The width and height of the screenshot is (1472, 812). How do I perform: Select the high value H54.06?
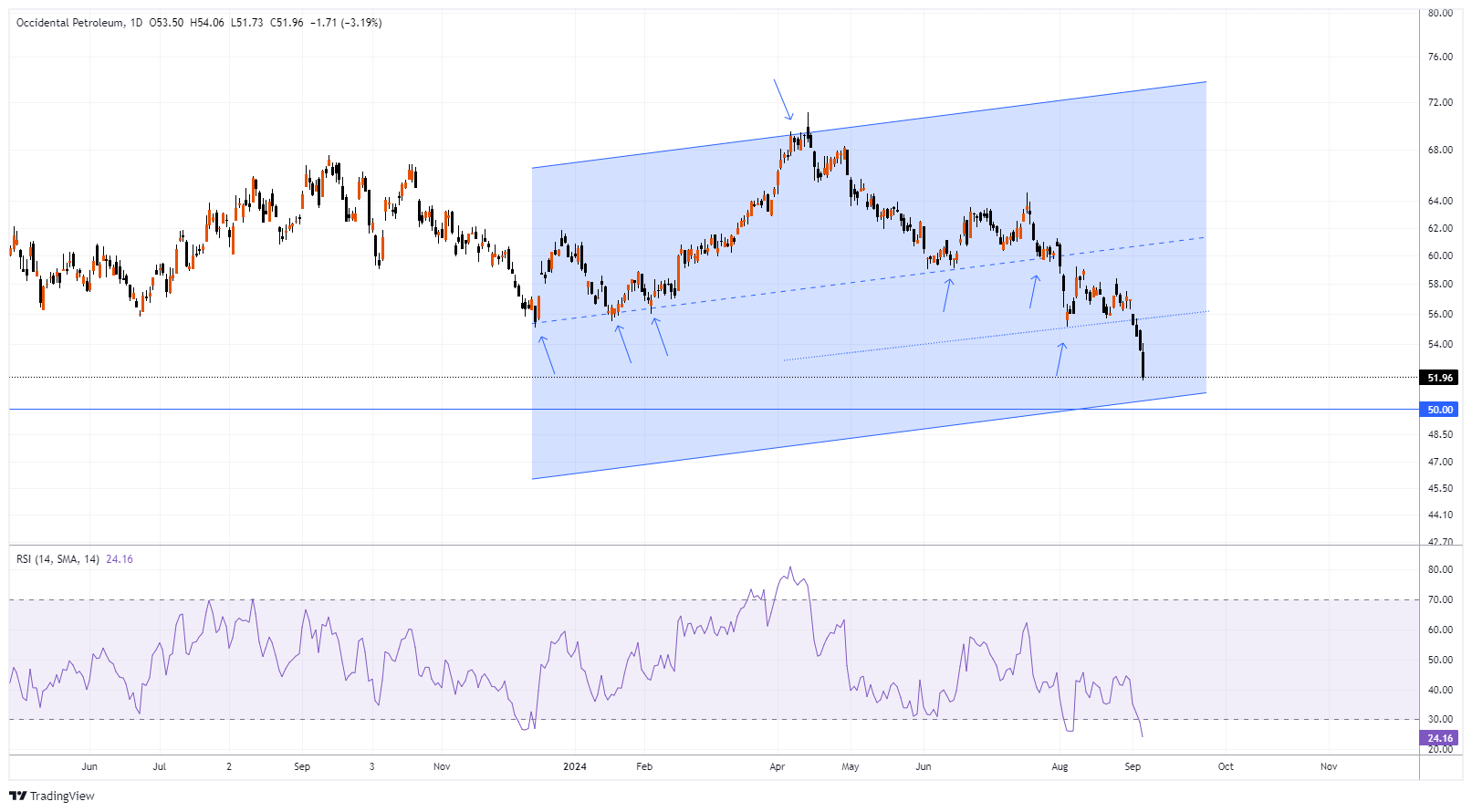(207, 23)
